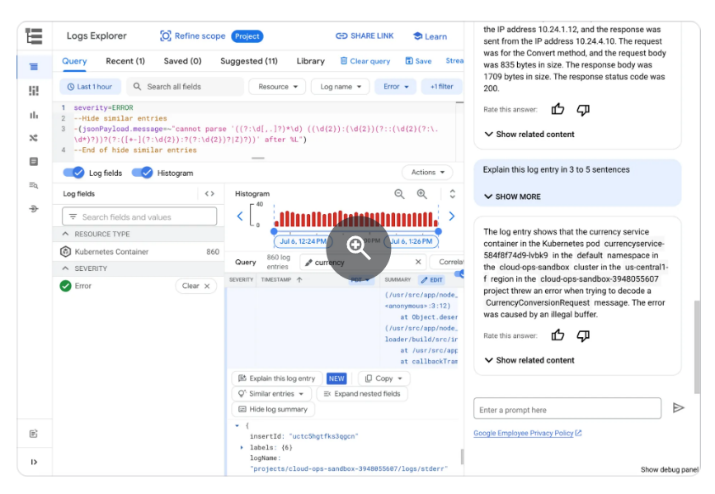Click Clear query

365,61
